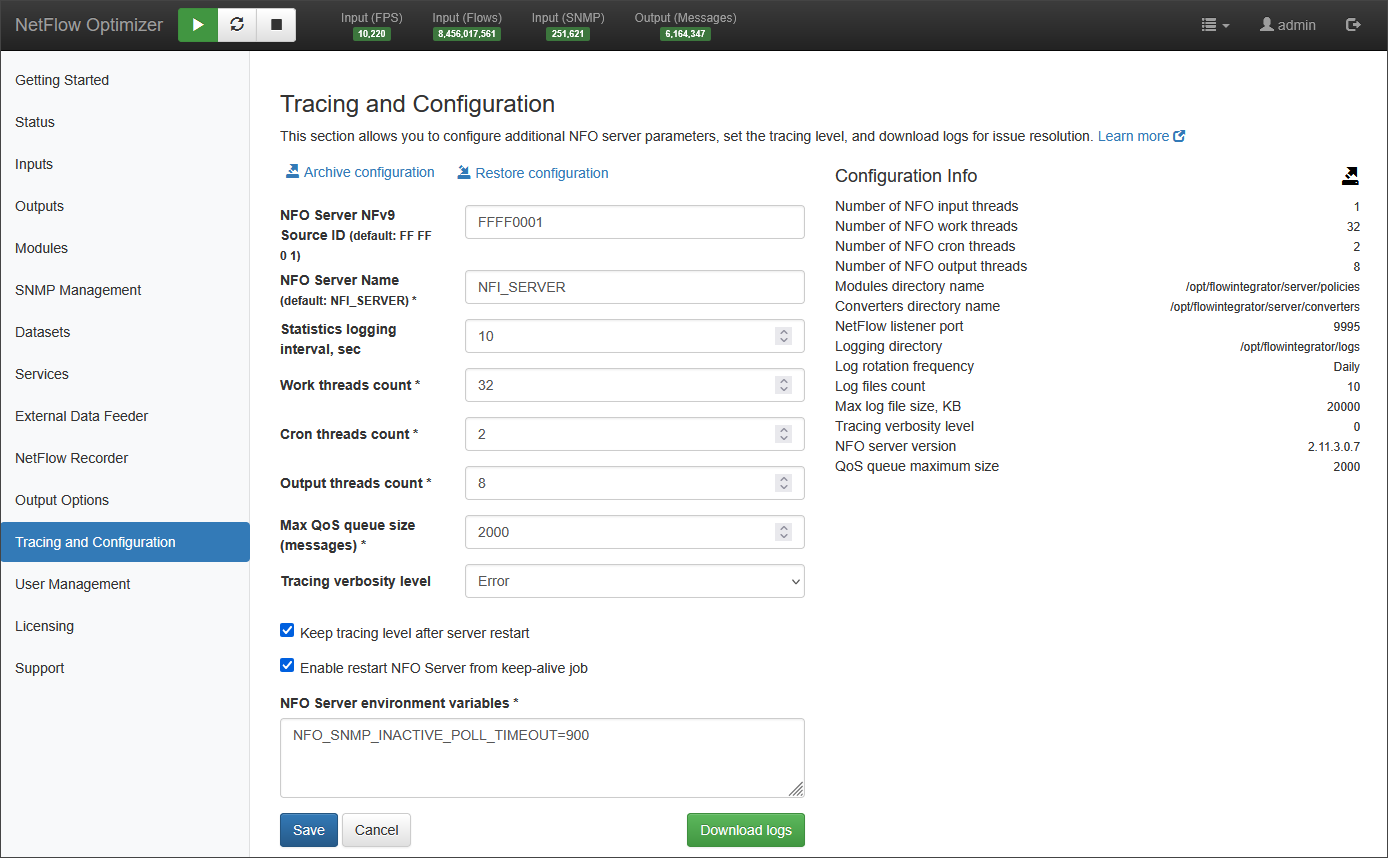Open Getting Started in the sidebar
The image size is (1388, 858).
point(125,80)
